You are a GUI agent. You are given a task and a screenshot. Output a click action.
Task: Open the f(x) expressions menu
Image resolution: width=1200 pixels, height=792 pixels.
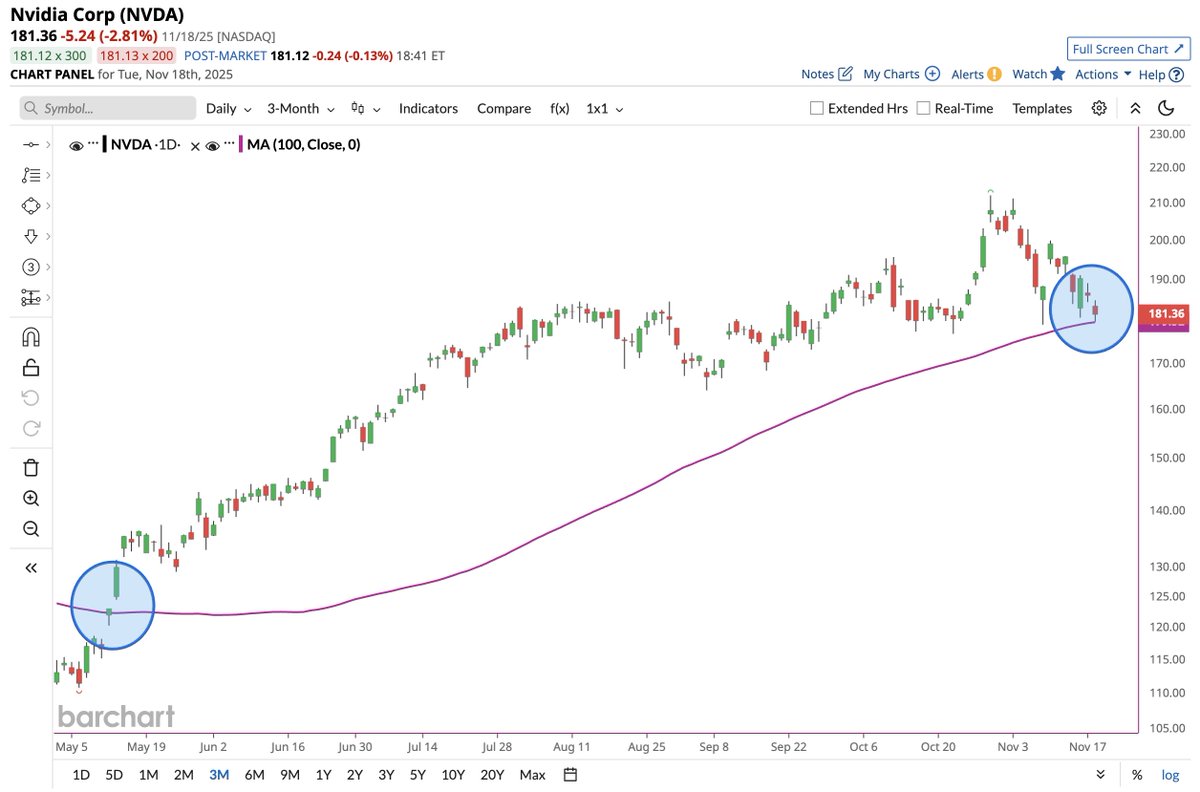pyautogui.click(x=560, y=108)
